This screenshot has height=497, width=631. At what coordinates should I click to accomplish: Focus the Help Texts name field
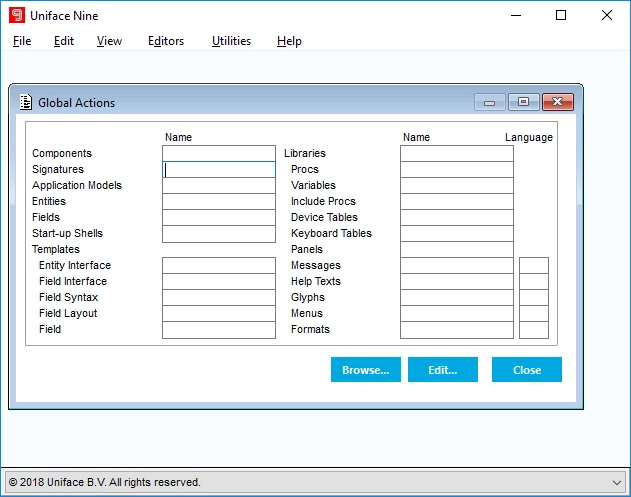point(457,282)
